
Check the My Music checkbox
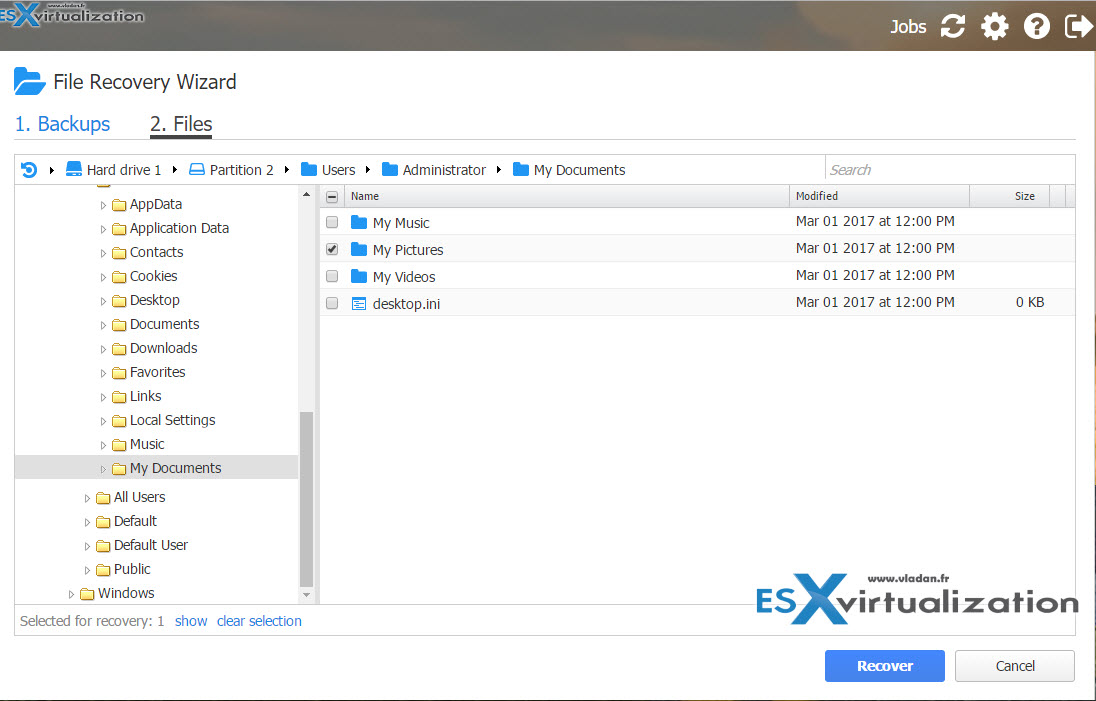tap(332, 222)
